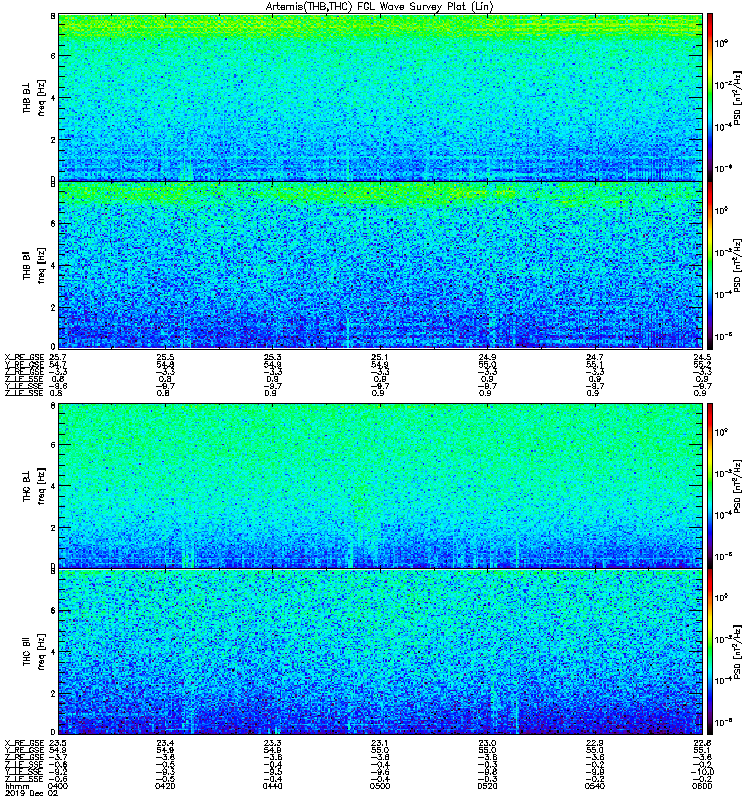The height and width of the screenshot is (800, 750).
Task: Click the '10⁻⁴' tick on THC B∥ color bar
Action: tap(723, 680)
